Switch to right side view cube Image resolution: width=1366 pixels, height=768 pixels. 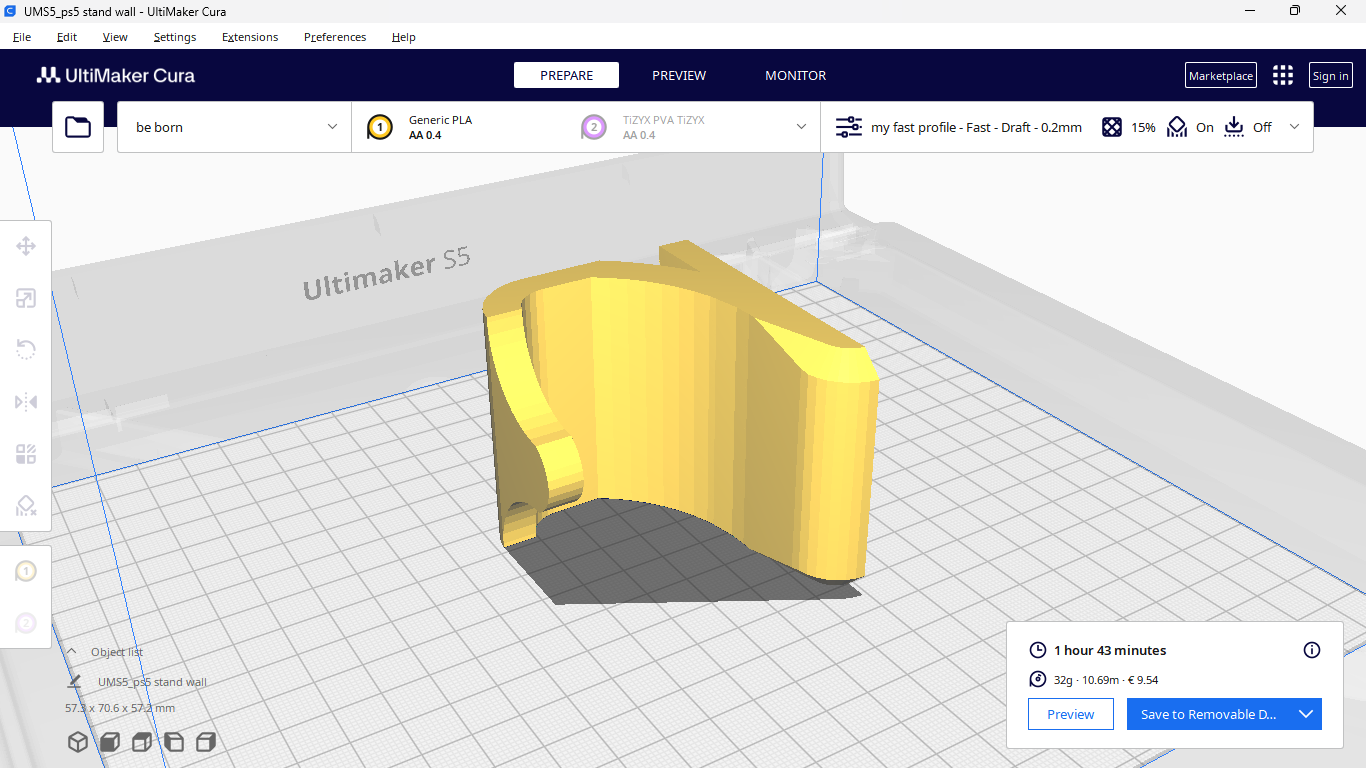[x=206, y=742]
